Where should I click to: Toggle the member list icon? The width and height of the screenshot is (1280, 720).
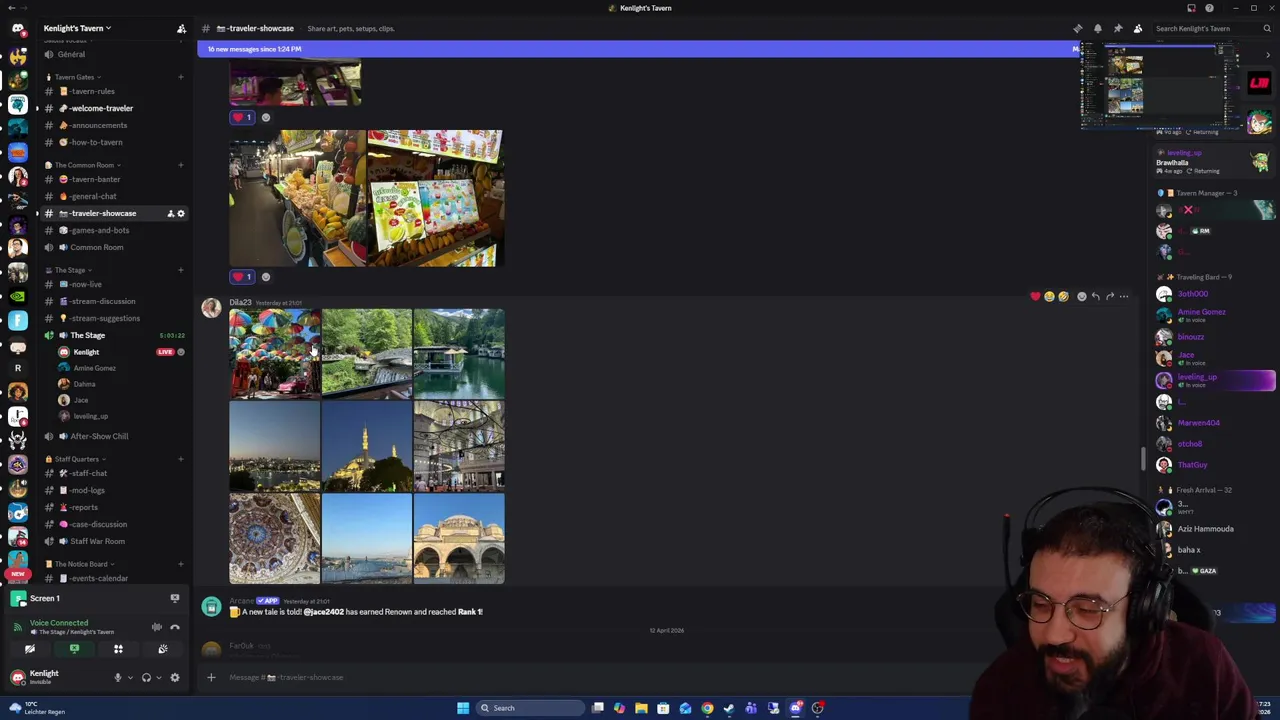click(x=1137, y=28)
